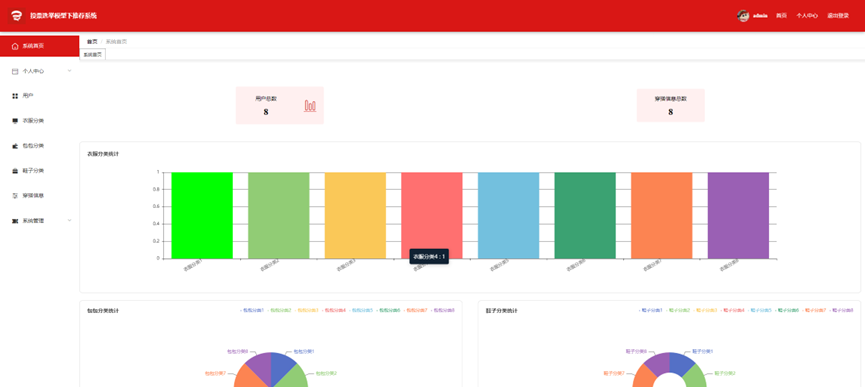Click the 穿搭信息总数 card label
This screenshot has width=865, height=387.
(x=671, y=99)
